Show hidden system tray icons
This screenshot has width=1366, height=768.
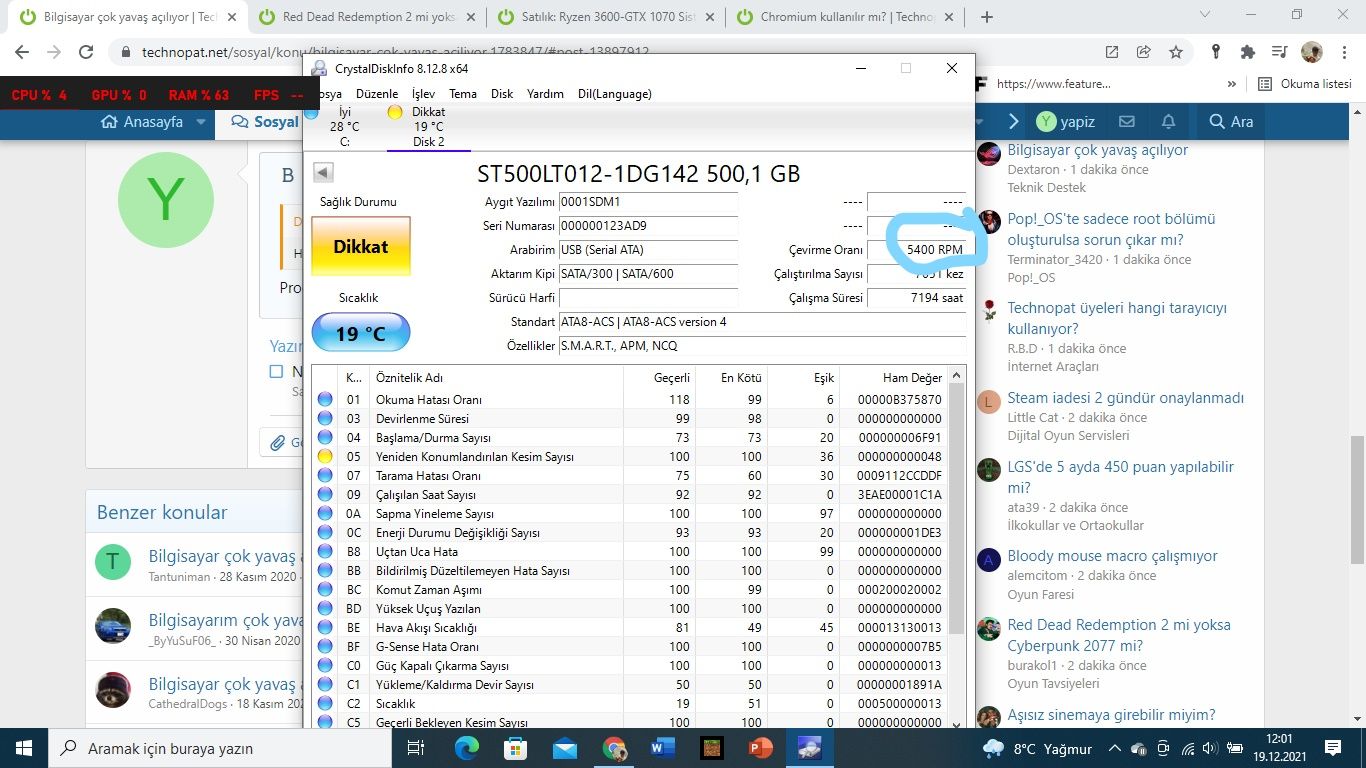point(1115,748)
